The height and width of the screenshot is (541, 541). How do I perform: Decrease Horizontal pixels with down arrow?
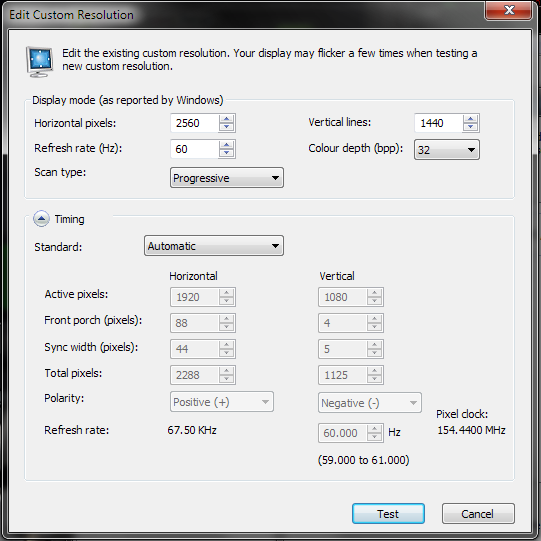tap(227, 127)
